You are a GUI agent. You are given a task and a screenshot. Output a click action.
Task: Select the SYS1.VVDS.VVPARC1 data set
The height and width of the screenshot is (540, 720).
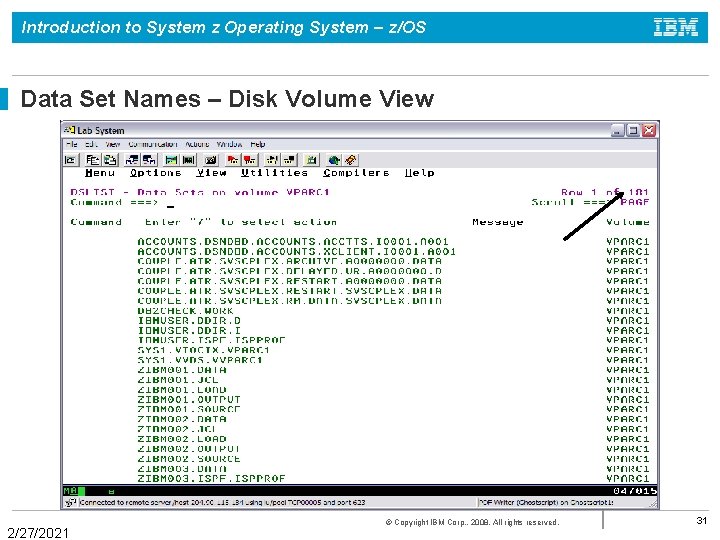tap(200, 360)
